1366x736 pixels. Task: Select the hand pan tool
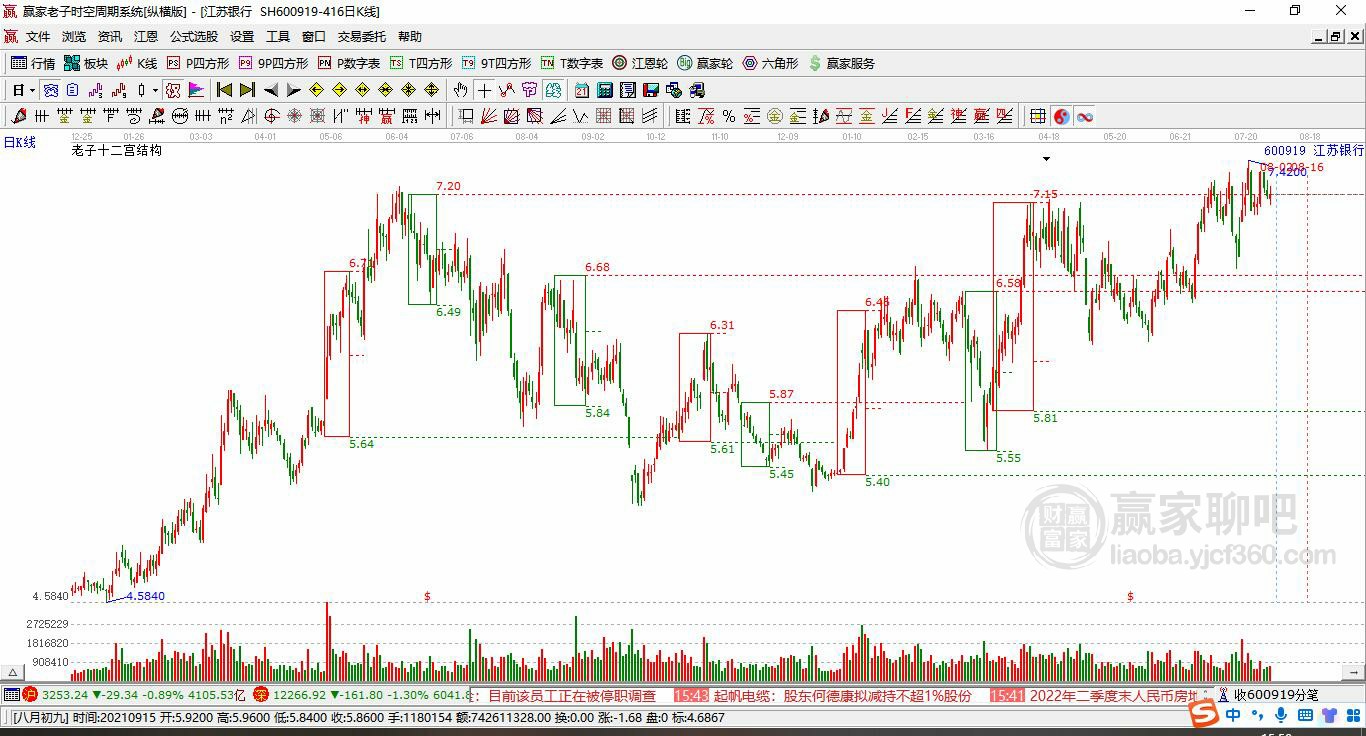coord(459,90)
